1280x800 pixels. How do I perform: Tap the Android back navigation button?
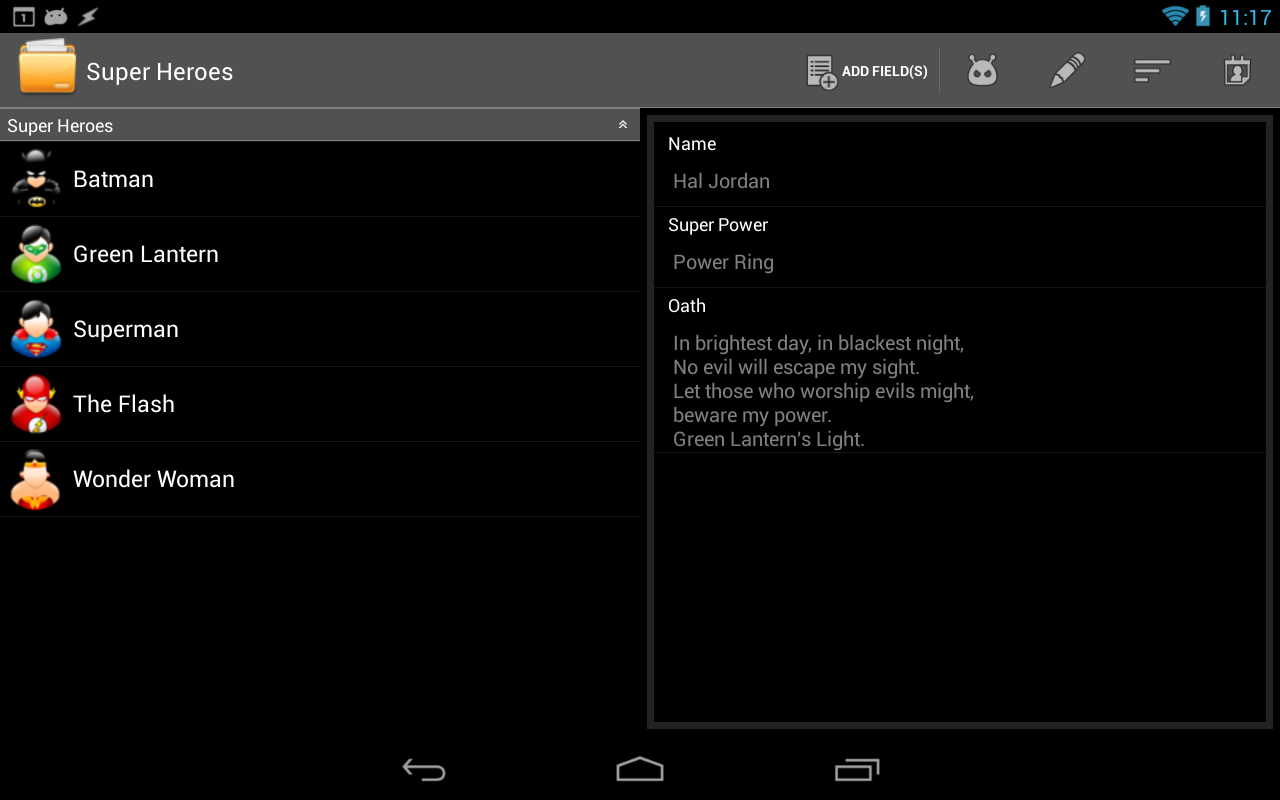pyautogui.click(x=424, y=769)
